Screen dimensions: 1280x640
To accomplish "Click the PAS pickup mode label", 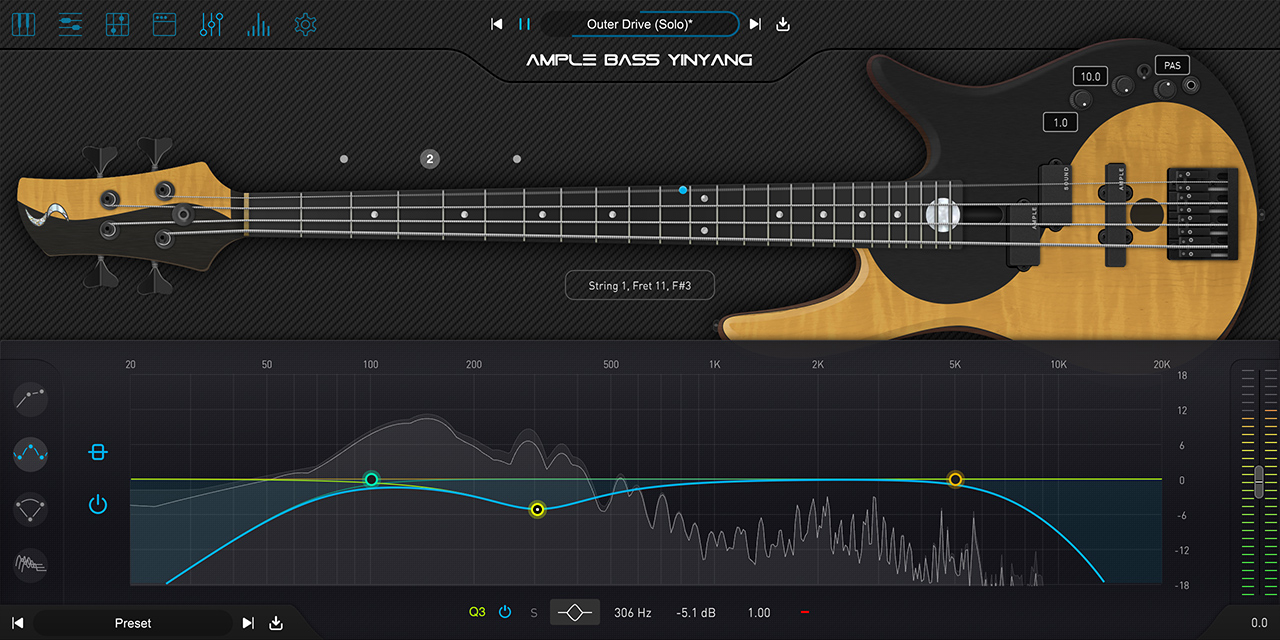I will (x=1172, y=66).
